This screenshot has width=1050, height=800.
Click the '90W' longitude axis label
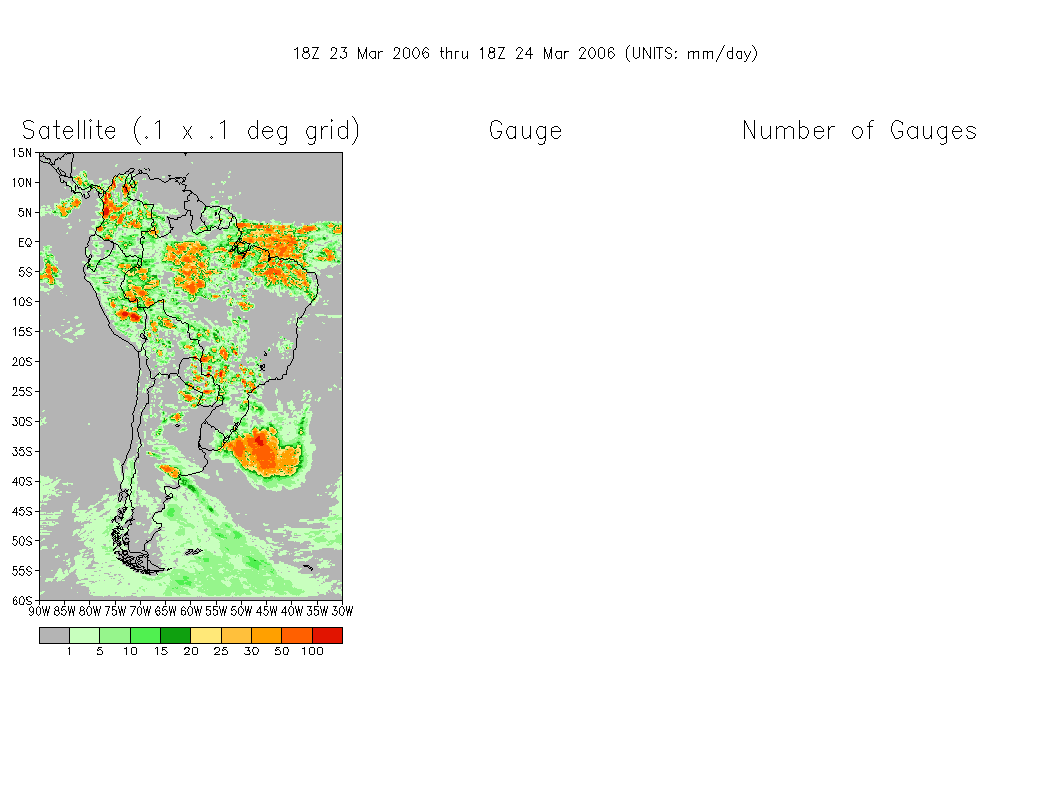pos(40,611)
